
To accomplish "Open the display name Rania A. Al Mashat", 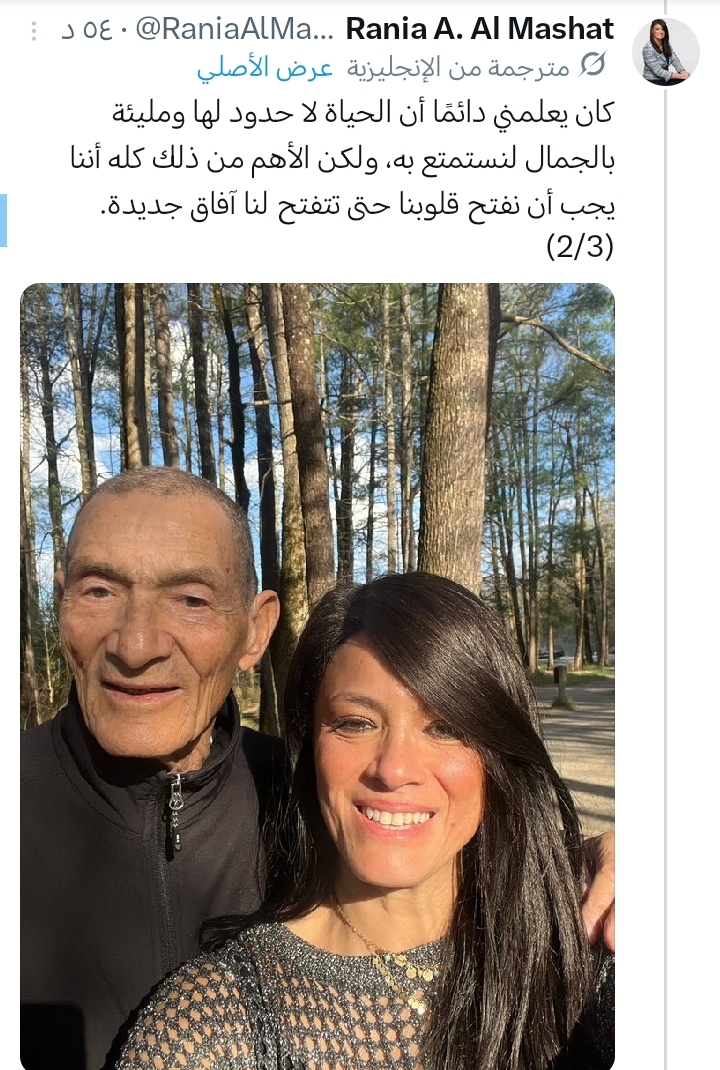I will [x=480, y=29].
